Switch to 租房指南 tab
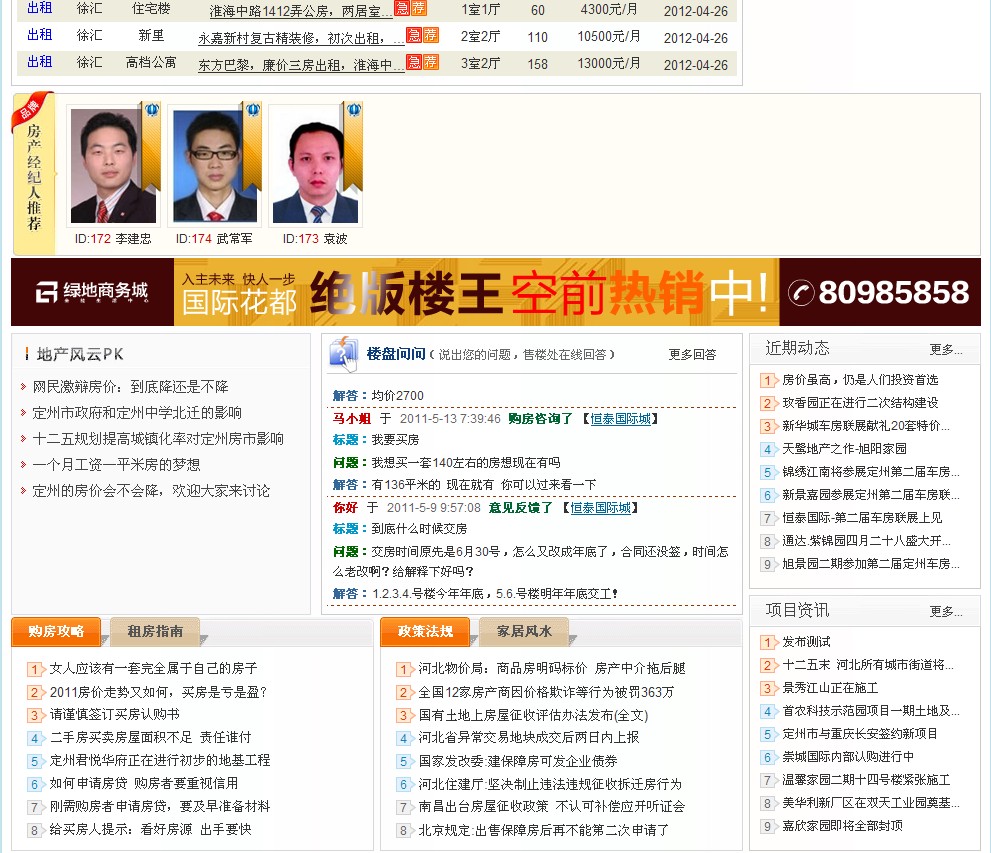The width and height of the screenshot is (991, 853). click(x=155, y=631)
